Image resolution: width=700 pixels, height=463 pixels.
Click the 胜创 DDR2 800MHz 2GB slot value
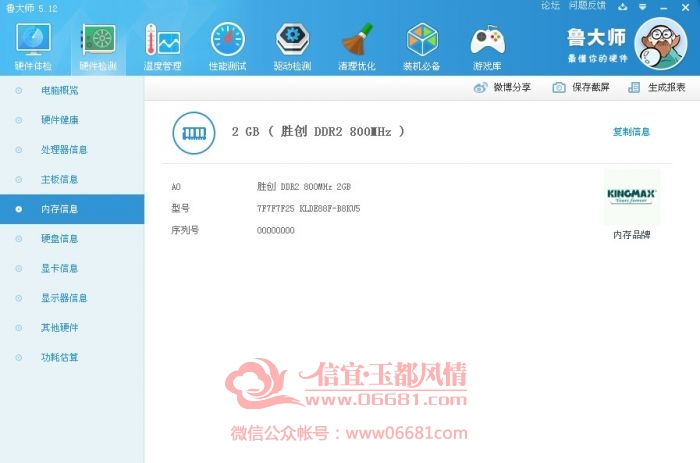click(x=304, y=187)
